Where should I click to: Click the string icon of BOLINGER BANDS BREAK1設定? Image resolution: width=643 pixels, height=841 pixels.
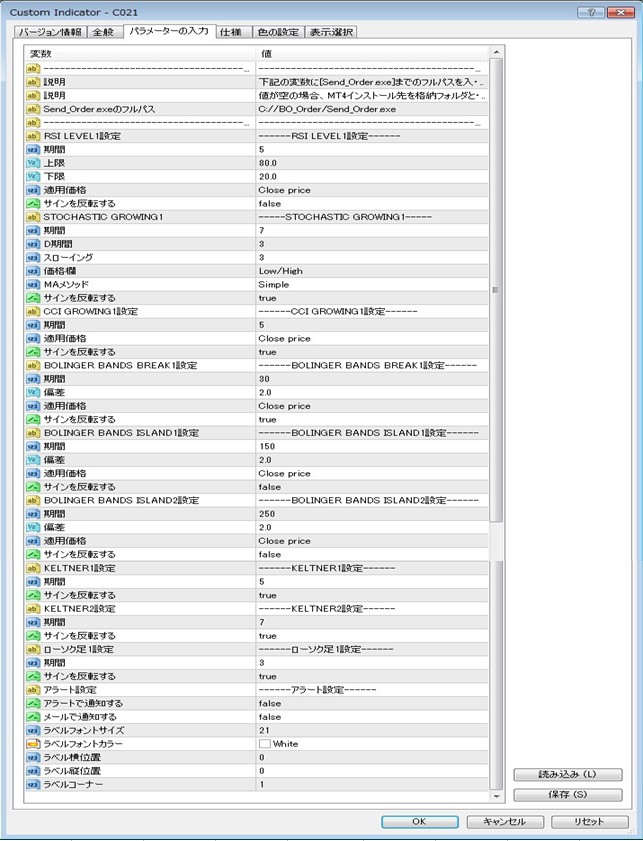(x=33, y=365)
